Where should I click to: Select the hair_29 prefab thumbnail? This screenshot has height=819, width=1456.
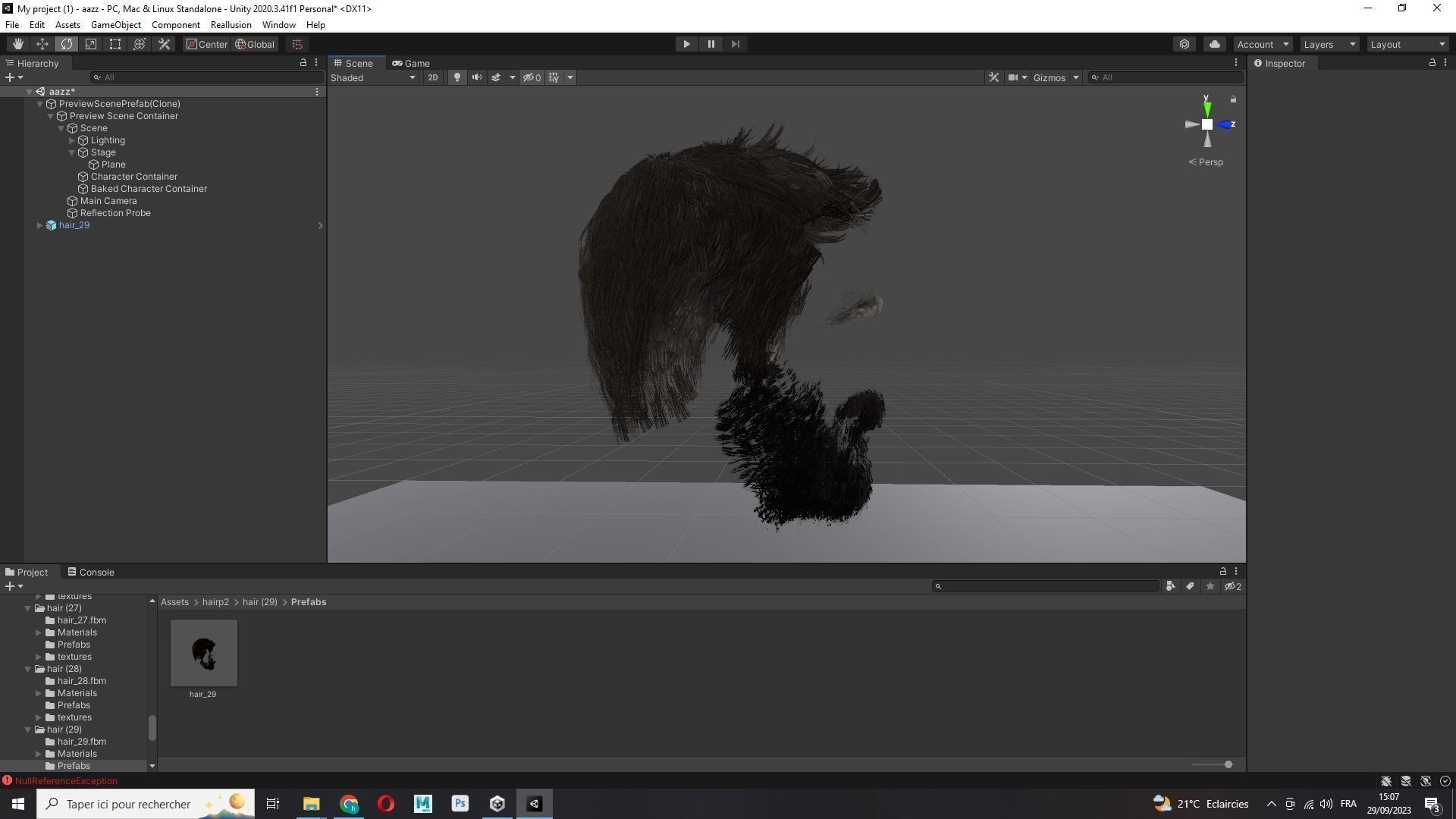coord(203,653)
